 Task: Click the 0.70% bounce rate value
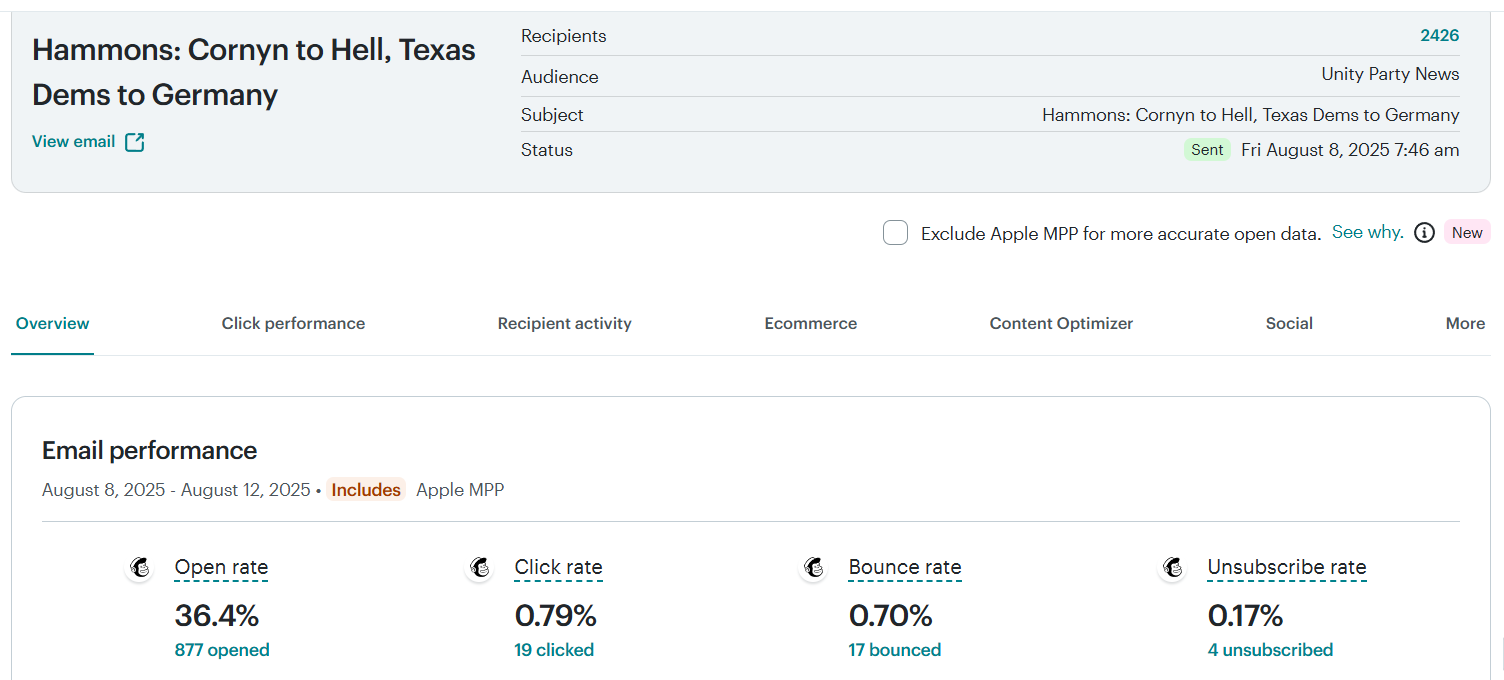(891, 614)
